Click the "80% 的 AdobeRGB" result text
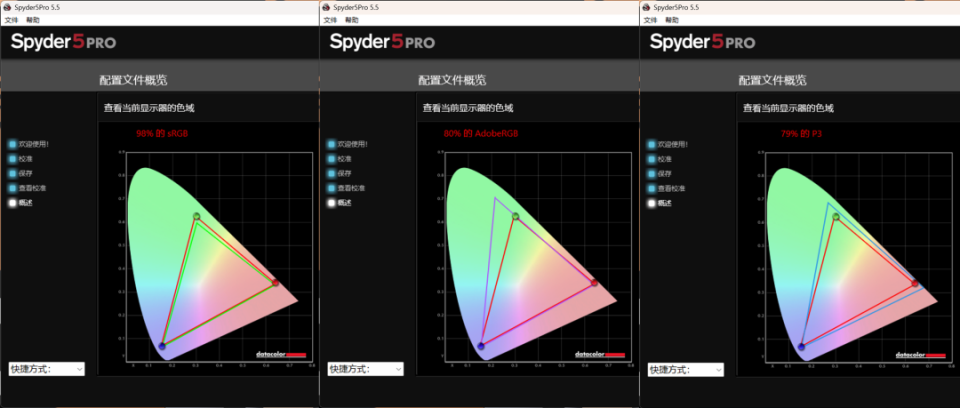This screenshot has width=960, height=408. 481,133
